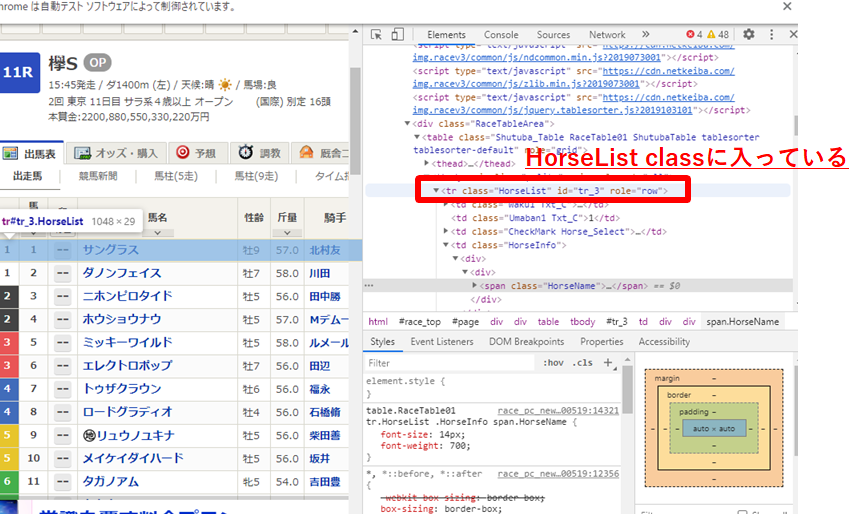Open the Sources tab
Viewport: 864px width, 514px height.
tap(553, 35)
